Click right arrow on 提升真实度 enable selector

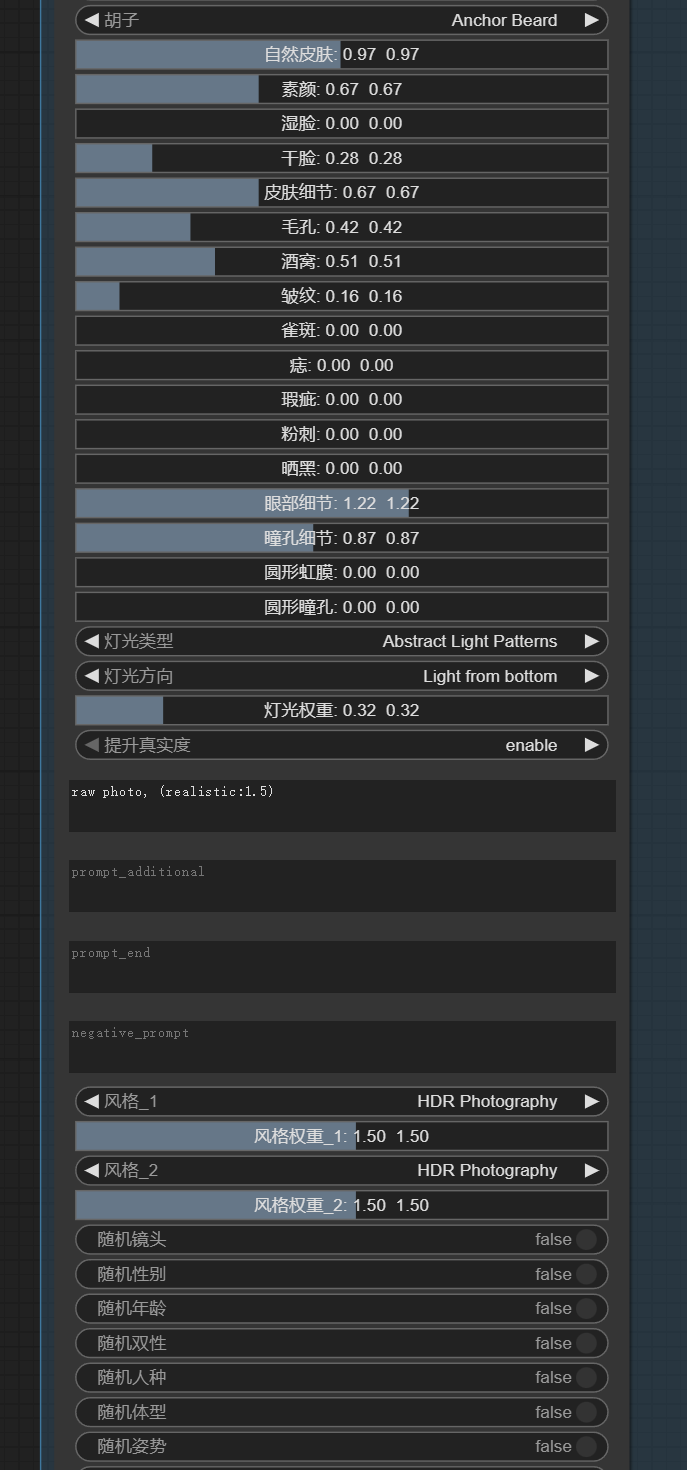(x=591, y=745)
